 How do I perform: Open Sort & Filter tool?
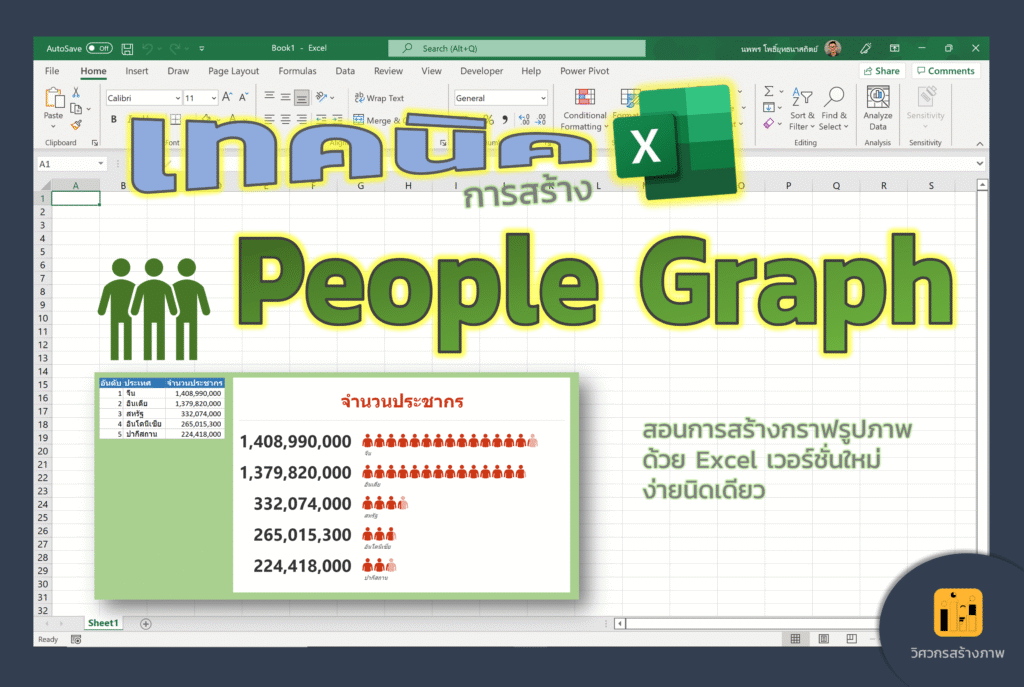tap(801, 109)
